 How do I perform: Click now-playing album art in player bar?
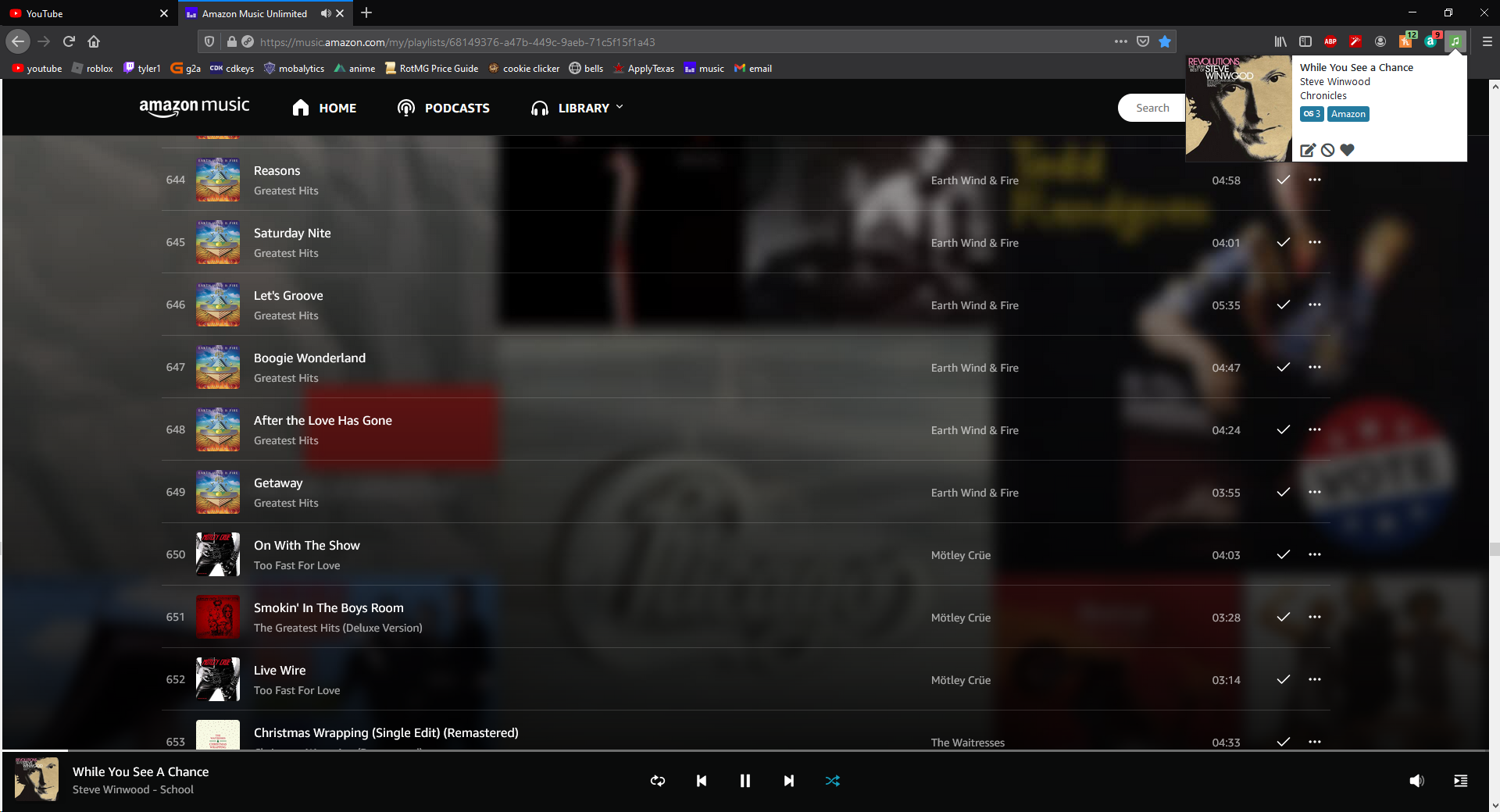[37, 779]
